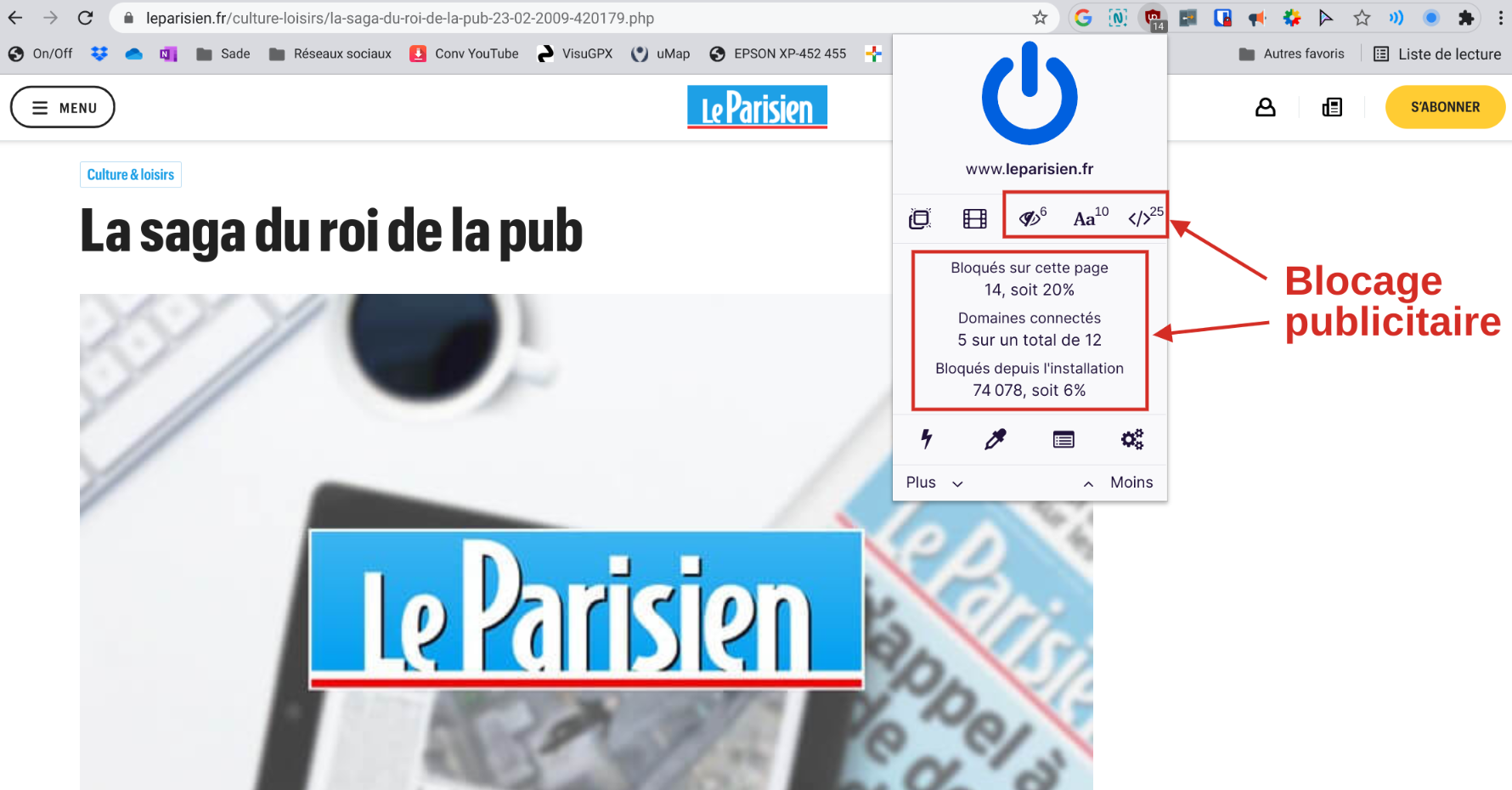Open the OneDrive cloud bookmark

point(133,54)
